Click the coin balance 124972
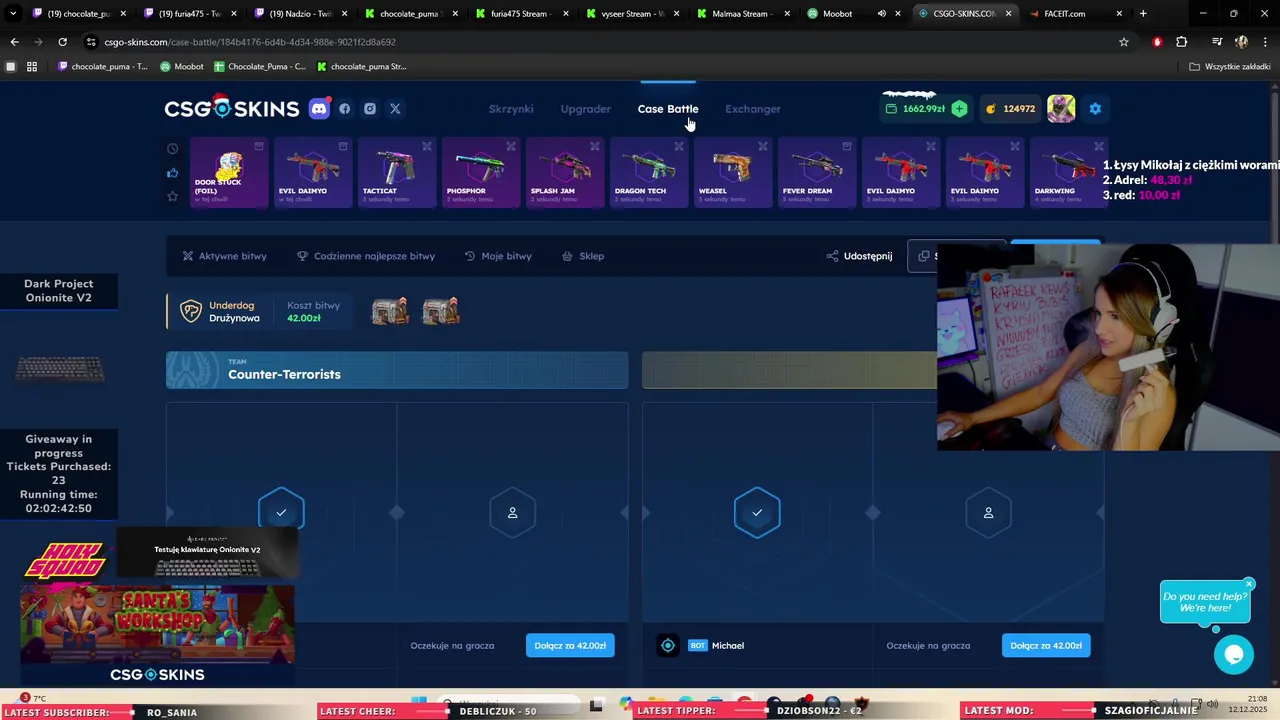This screenshot has height=720, width=1280. 1011,109
